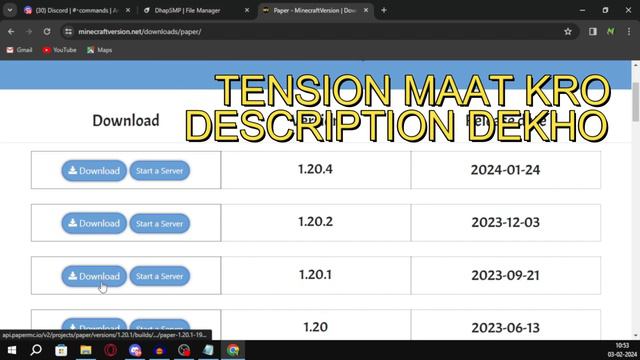
Task: Open the Maps bookmark
Action: click(x=99, y=50)
